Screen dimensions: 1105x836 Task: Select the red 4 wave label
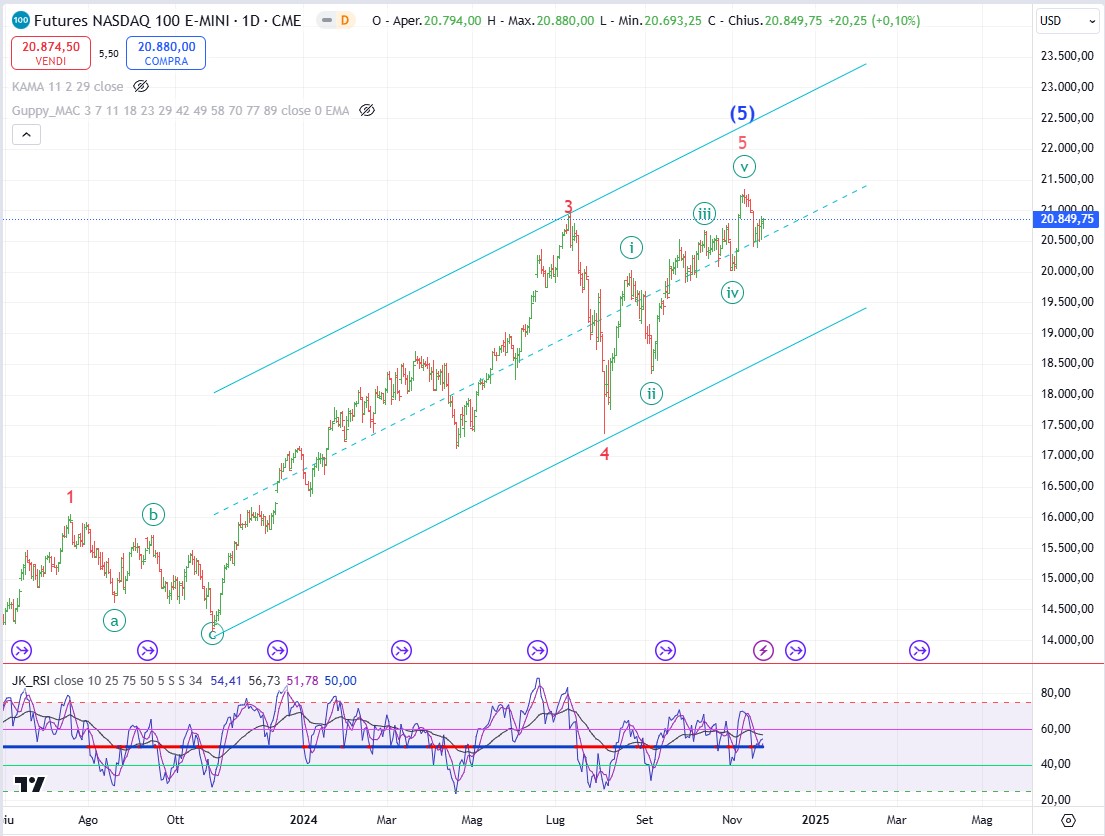pyautogui.click(x=605, y=454)
